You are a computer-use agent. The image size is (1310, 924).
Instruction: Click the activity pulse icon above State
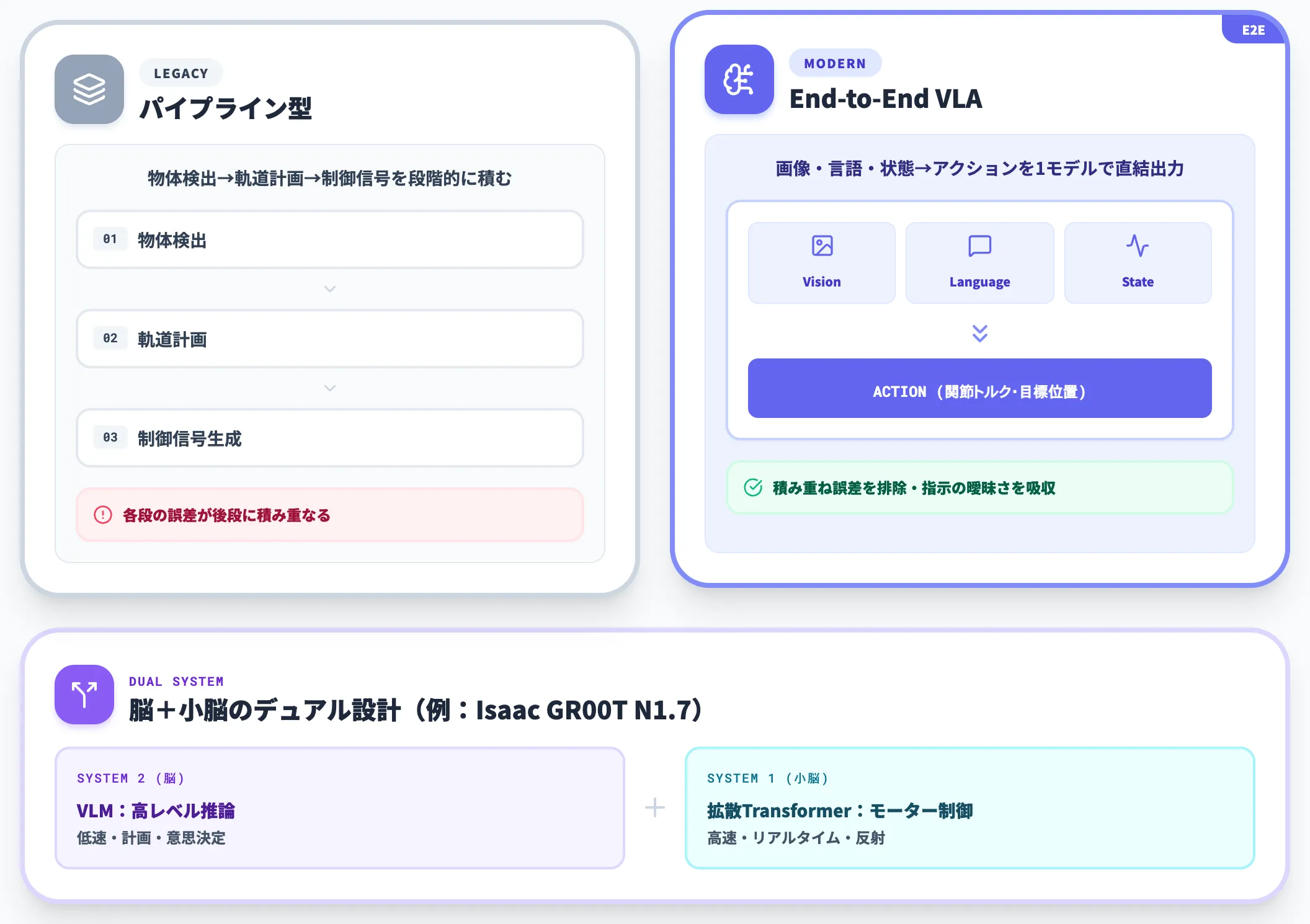pyautogui.click(x=1138, y=246)
